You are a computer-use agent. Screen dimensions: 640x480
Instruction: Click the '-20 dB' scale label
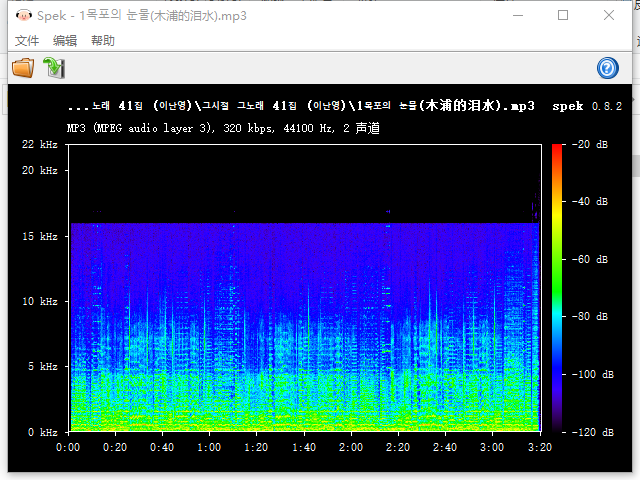click(x=590, y=144)
